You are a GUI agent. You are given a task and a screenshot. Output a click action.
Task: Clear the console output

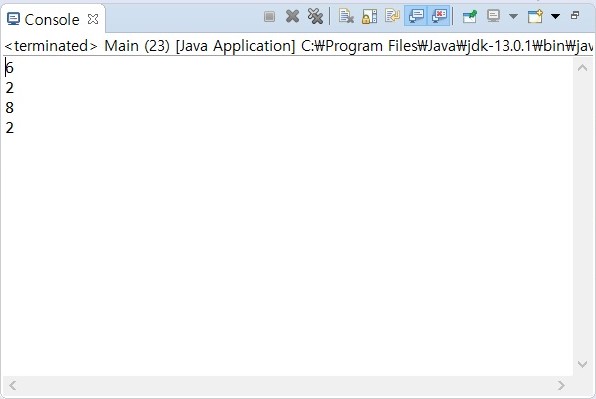click(x=346, y=16)
